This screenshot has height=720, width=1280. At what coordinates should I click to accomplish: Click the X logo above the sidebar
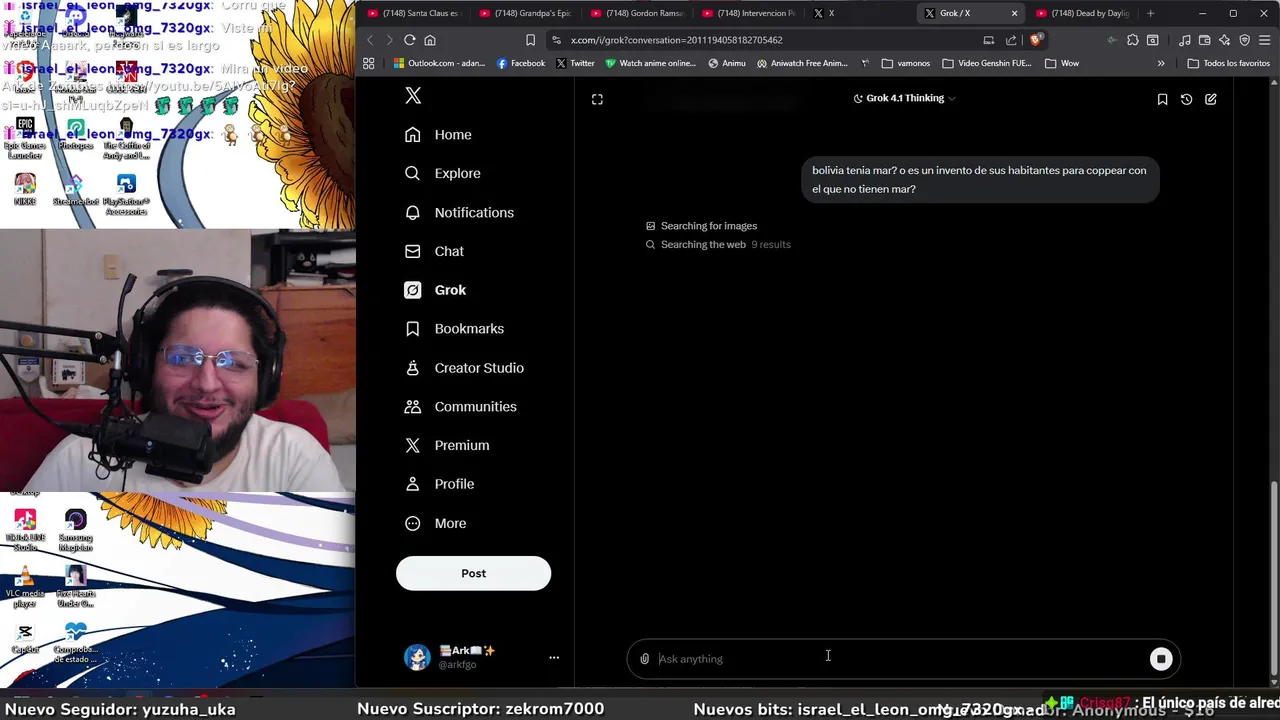(413, 96)
